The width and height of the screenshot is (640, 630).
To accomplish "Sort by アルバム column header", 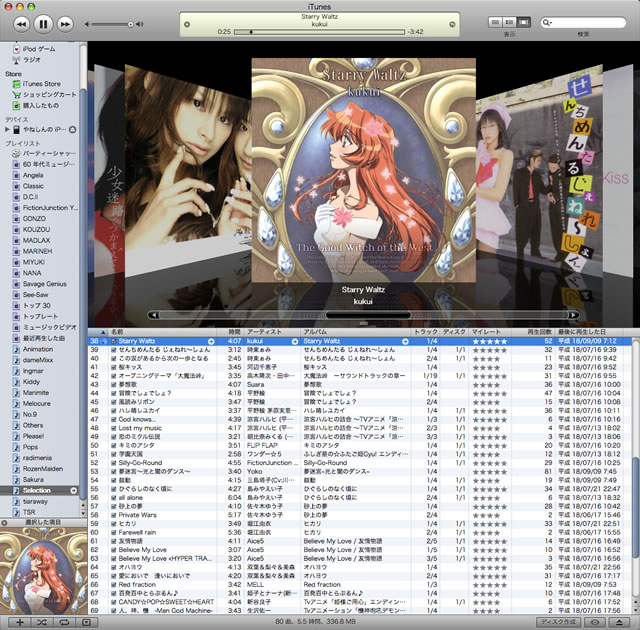I will pyautogui.click(x=355, y=332).
